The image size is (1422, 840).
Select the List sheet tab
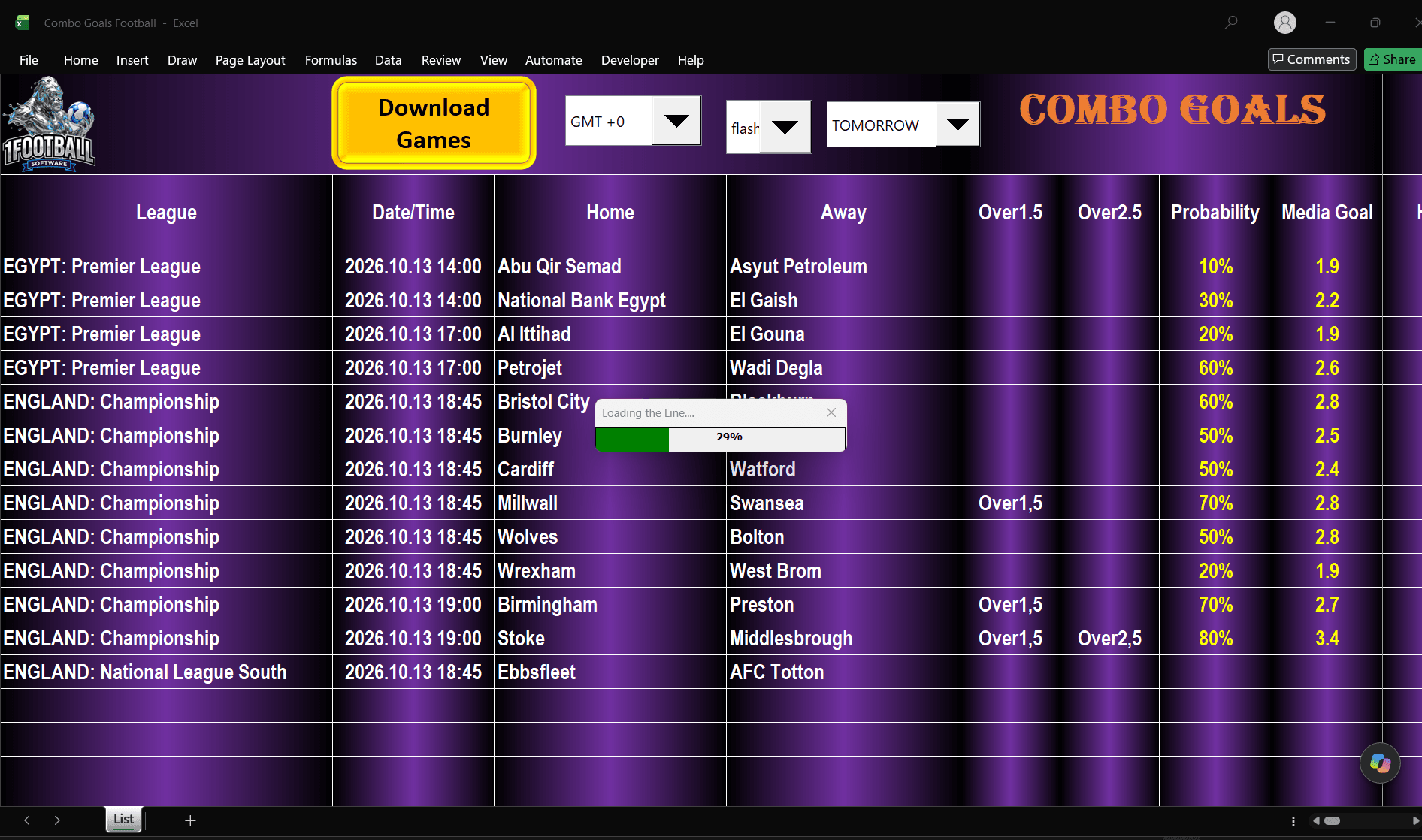[124, 819]
